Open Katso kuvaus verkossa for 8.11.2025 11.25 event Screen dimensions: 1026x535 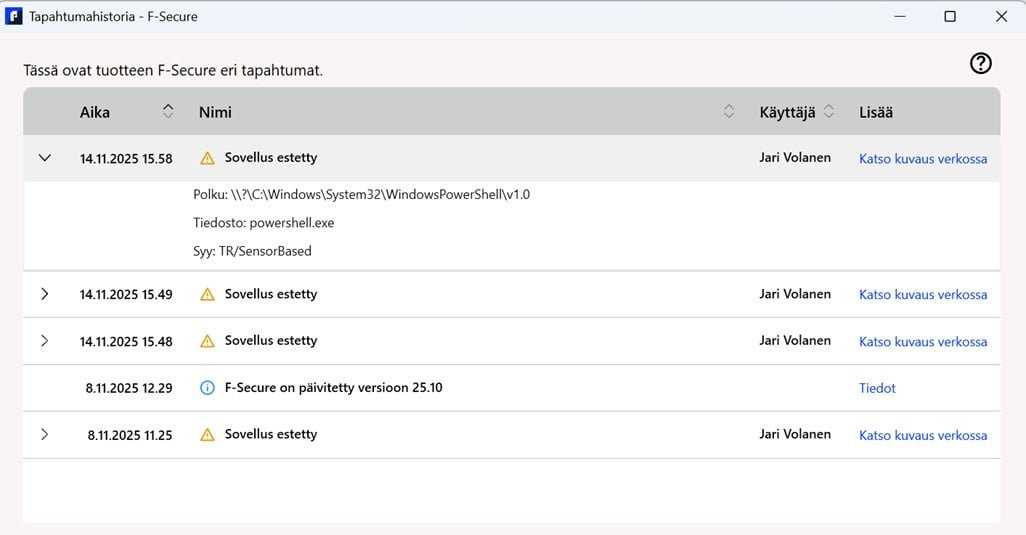(923, 435)
